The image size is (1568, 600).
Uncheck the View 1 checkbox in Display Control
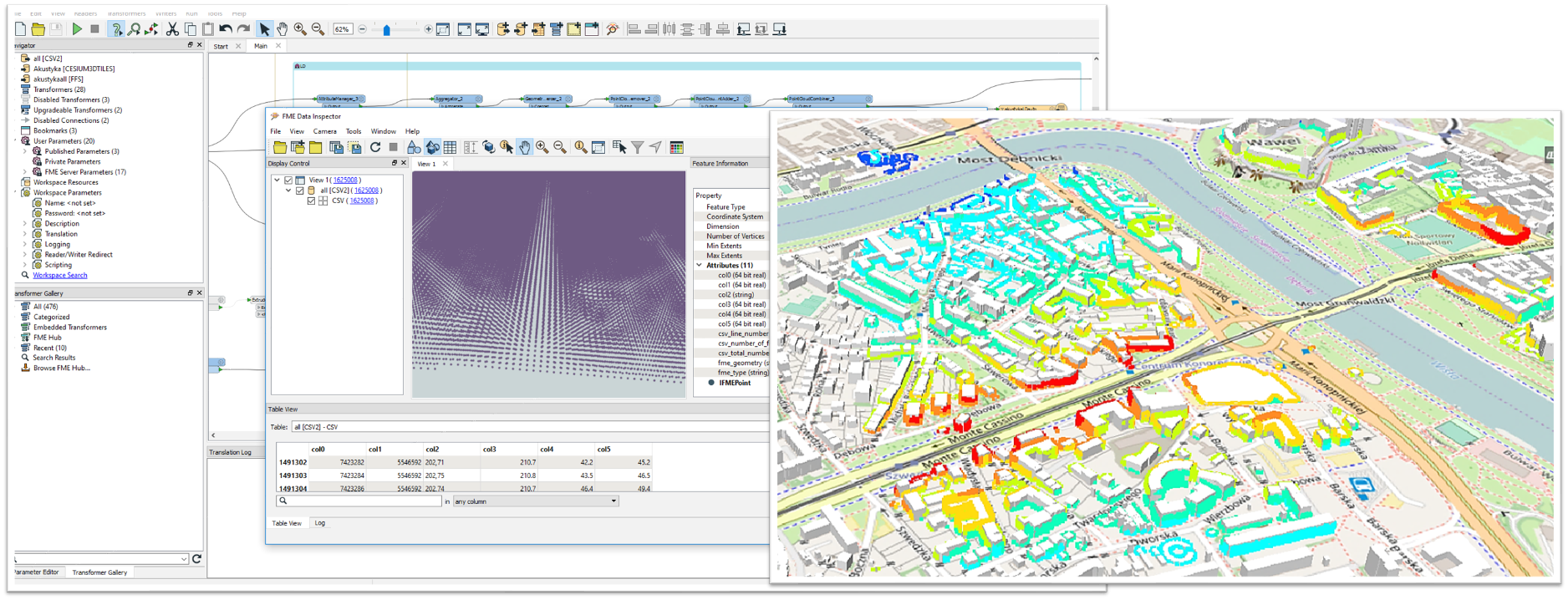288,181
